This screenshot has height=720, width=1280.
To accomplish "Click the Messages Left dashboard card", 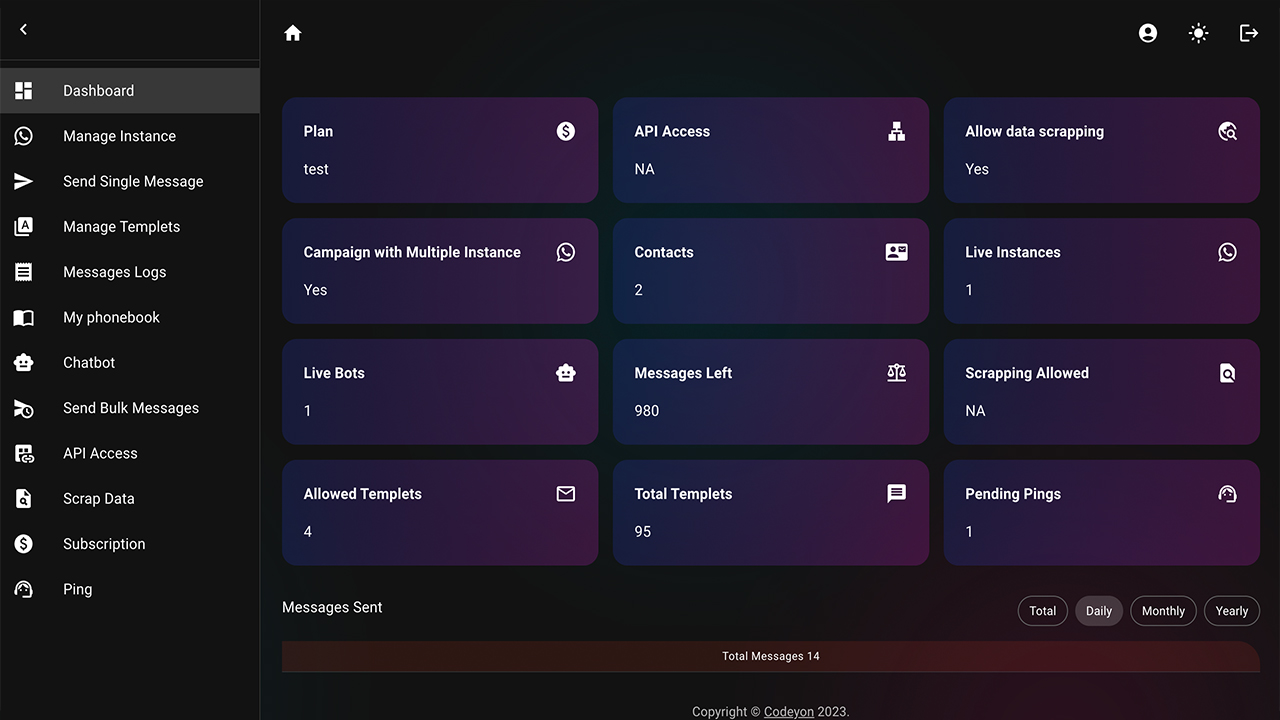I will [x=770, y=391].
